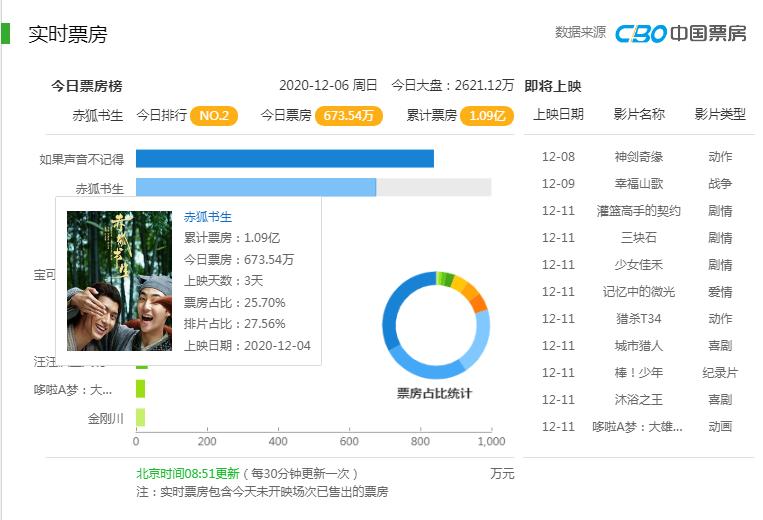Click the NO.2 ranking badge
The height and width of the screenshot is (520, 763).
tap(214, 116)
